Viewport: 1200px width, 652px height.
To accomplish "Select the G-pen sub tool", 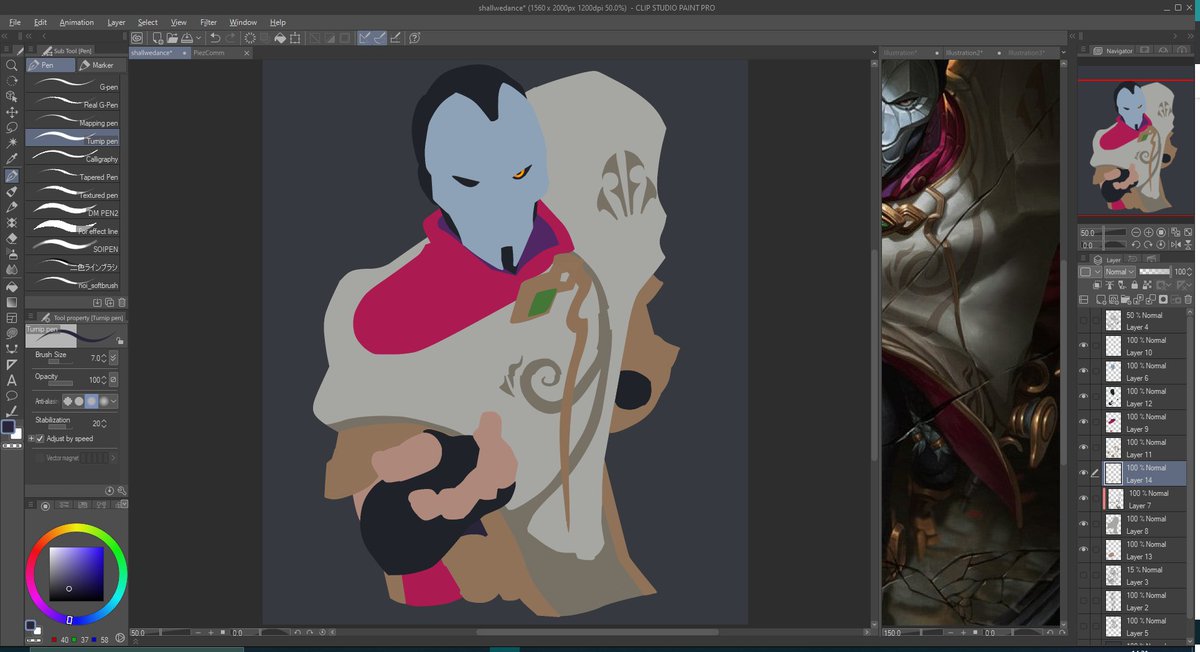I will (73, 86).
